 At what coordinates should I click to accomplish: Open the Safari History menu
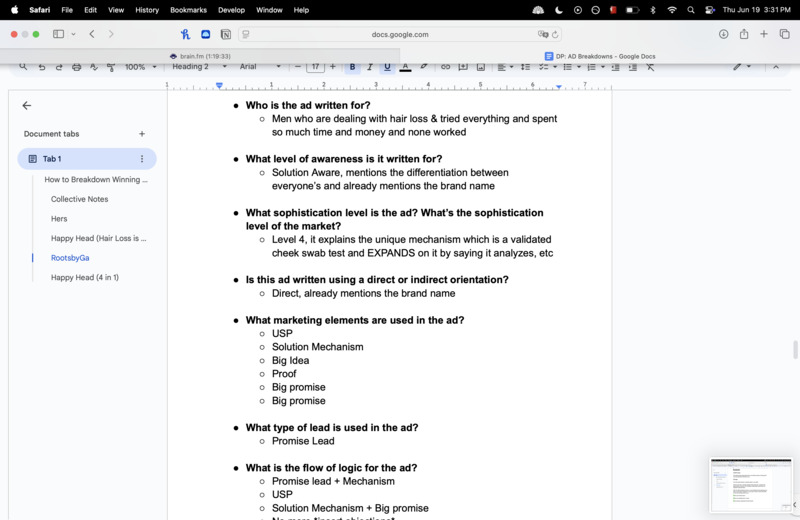147,10
